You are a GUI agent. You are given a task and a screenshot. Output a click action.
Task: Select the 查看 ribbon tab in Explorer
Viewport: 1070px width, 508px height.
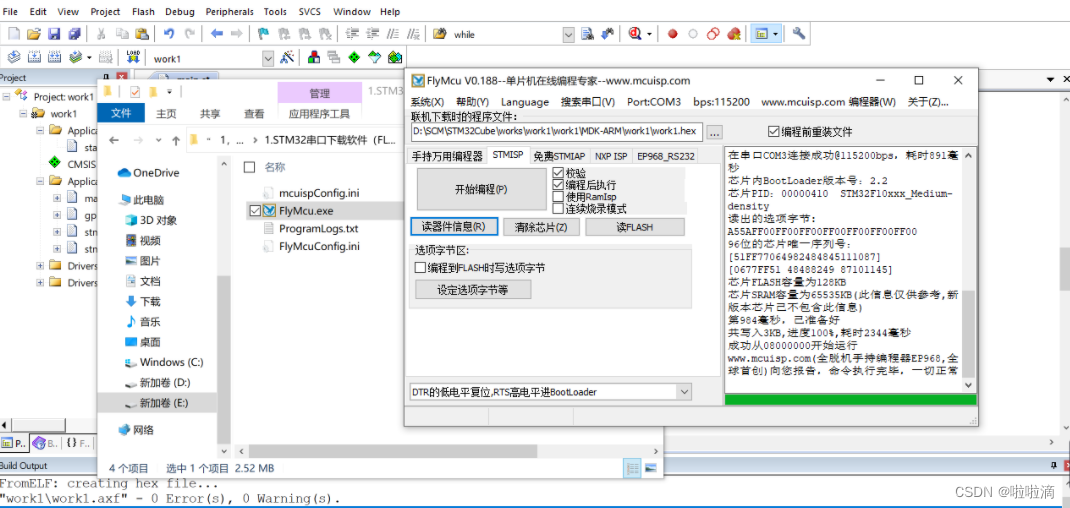pyautogui.click(x=255, y=114)
